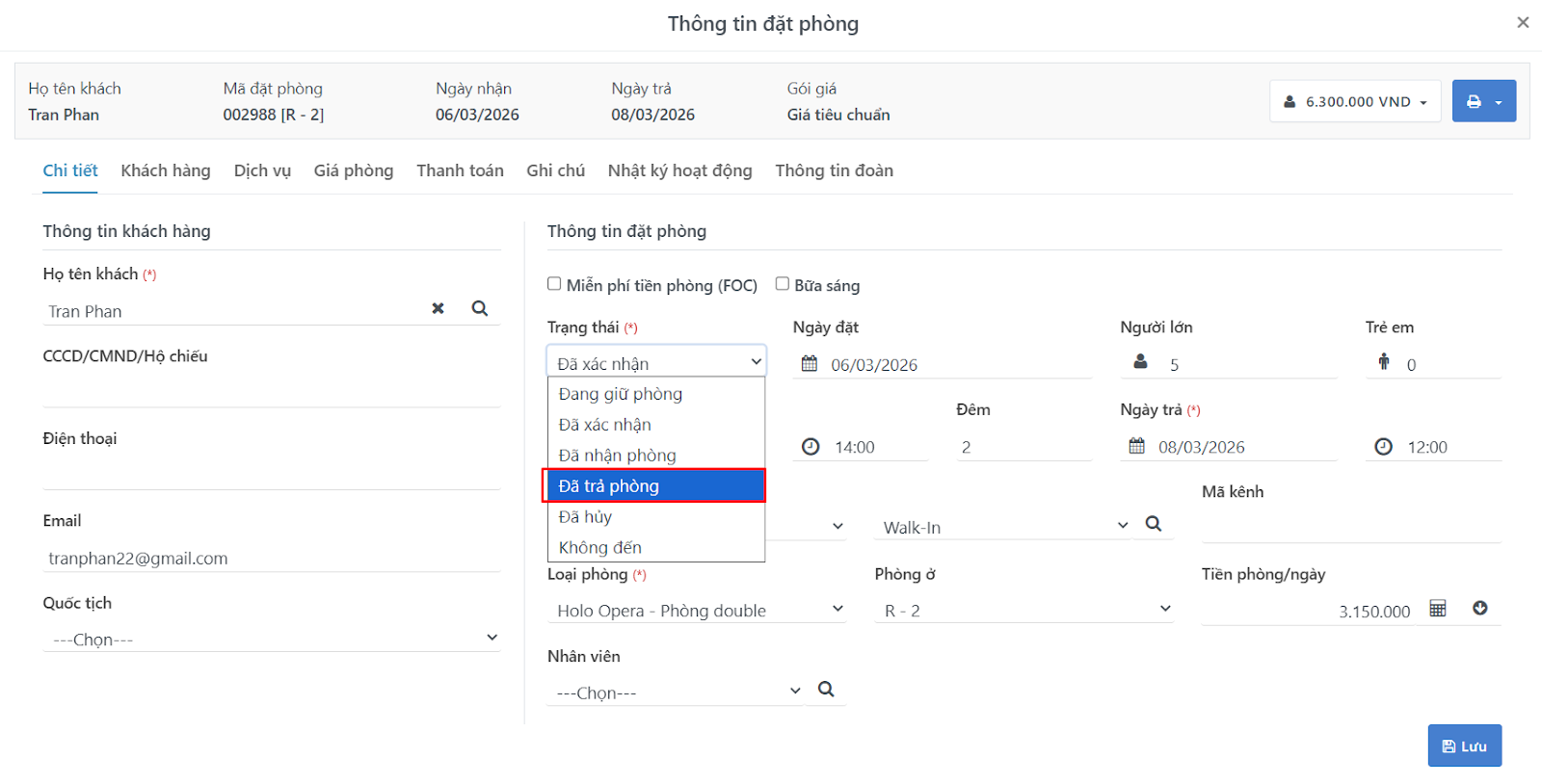Click the Họ tên khách name field

233,311
